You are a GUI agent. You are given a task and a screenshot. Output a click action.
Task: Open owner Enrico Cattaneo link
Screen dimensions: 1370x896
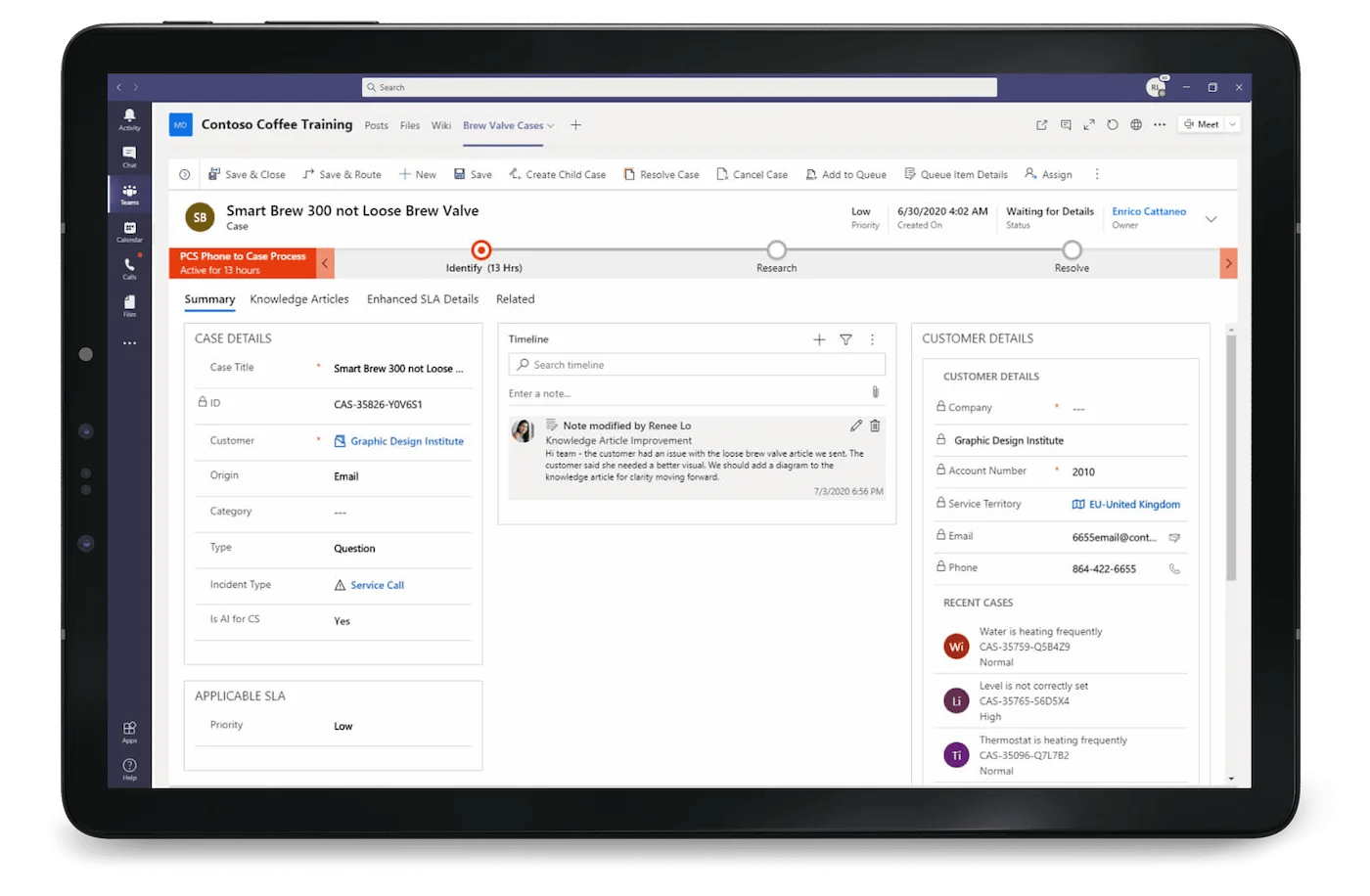point(1149,211)
